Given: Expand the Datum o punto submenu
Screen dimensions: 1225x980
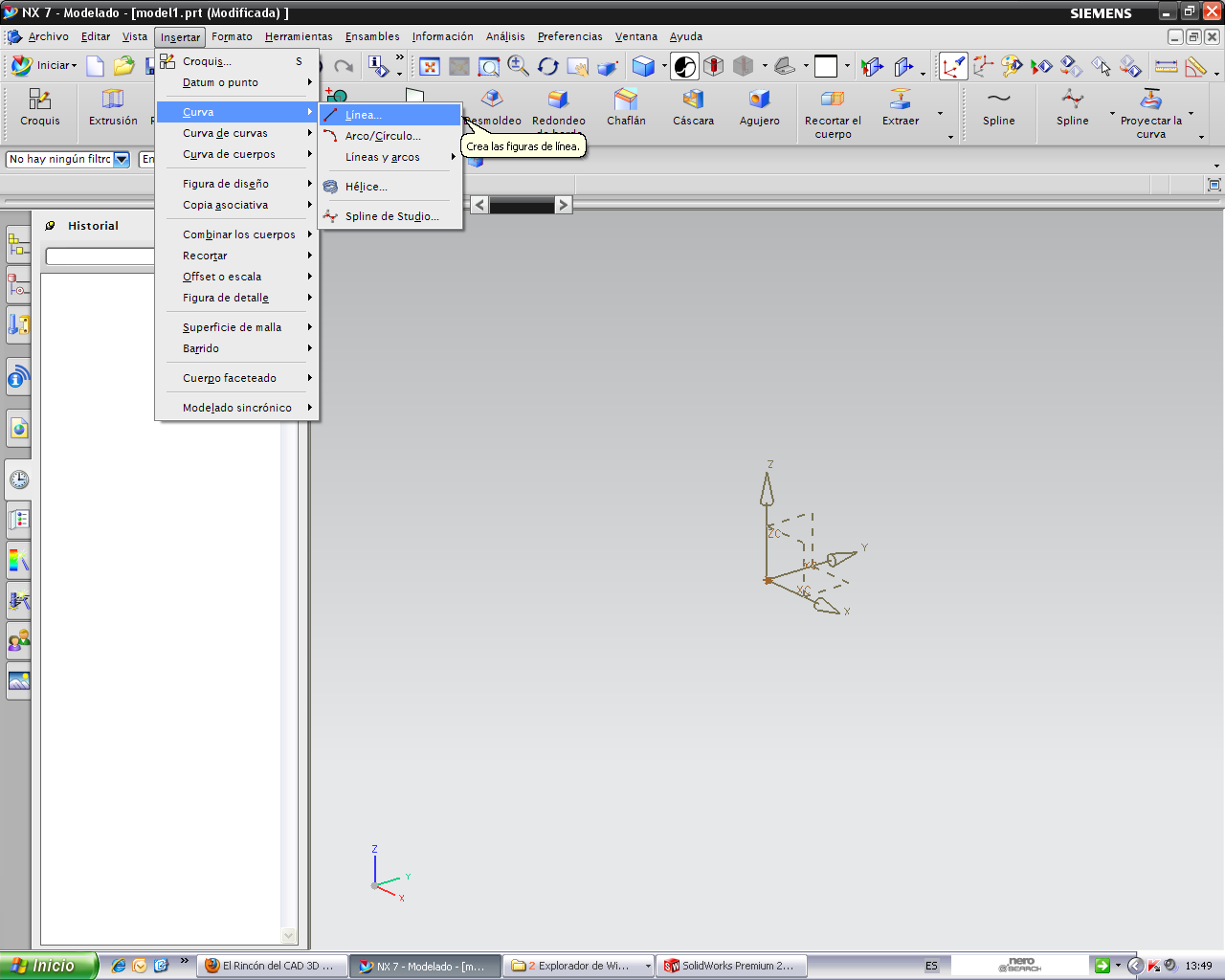Looking at the screenshot, I should coord(237,82).
